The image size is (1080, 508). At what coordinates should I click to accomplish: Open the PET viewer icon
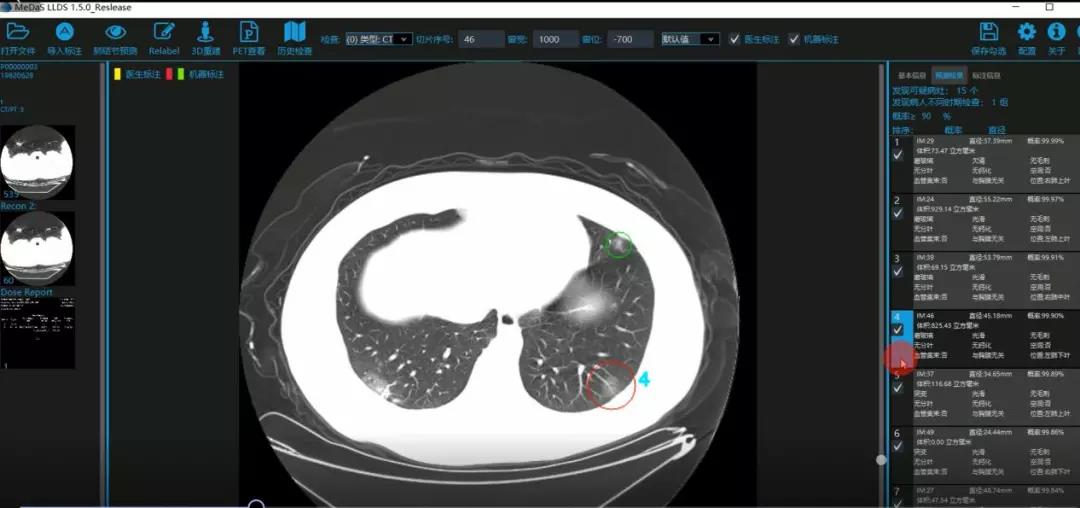click(249, 32)
